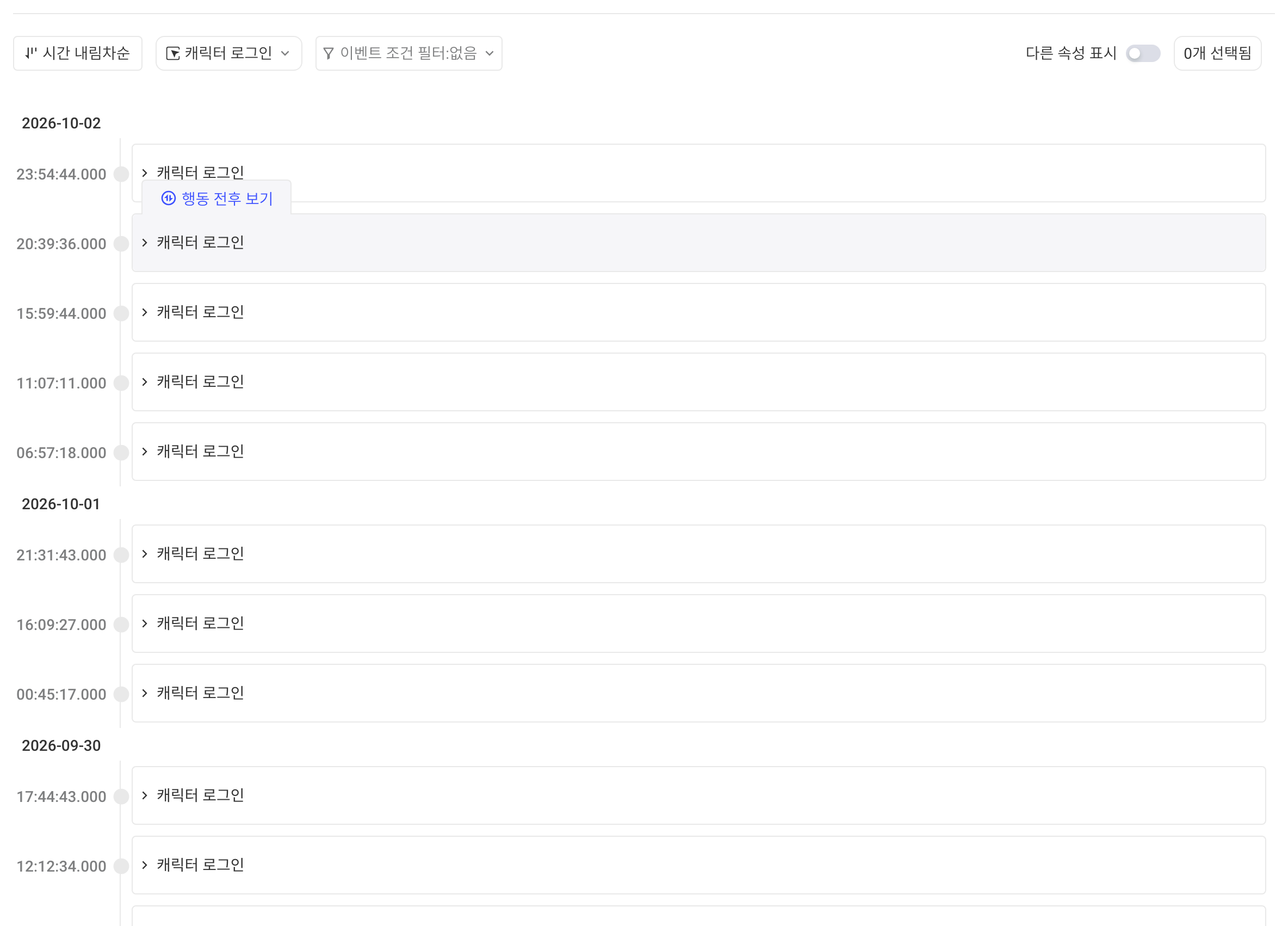Toggle the 다른 속성 표시 switch
The width and height of the screenshot is (1288, 926).
1143,53
